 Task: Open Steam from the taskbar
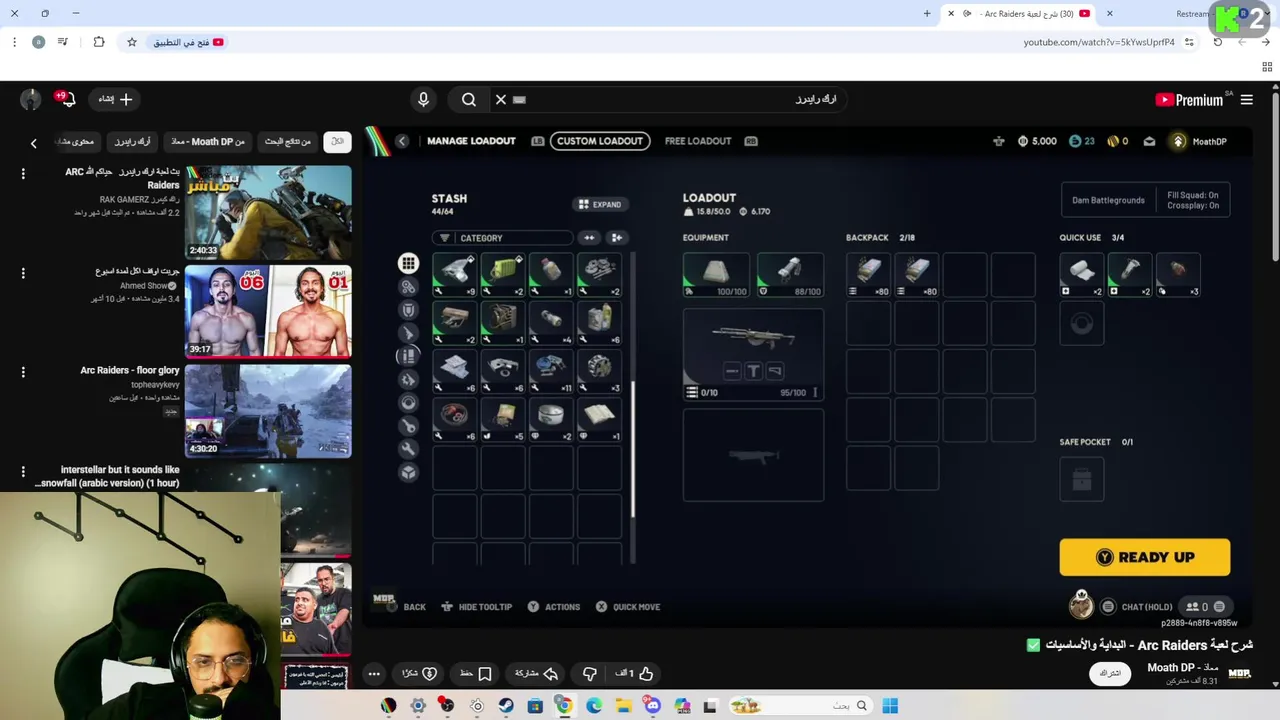point(506,706)
